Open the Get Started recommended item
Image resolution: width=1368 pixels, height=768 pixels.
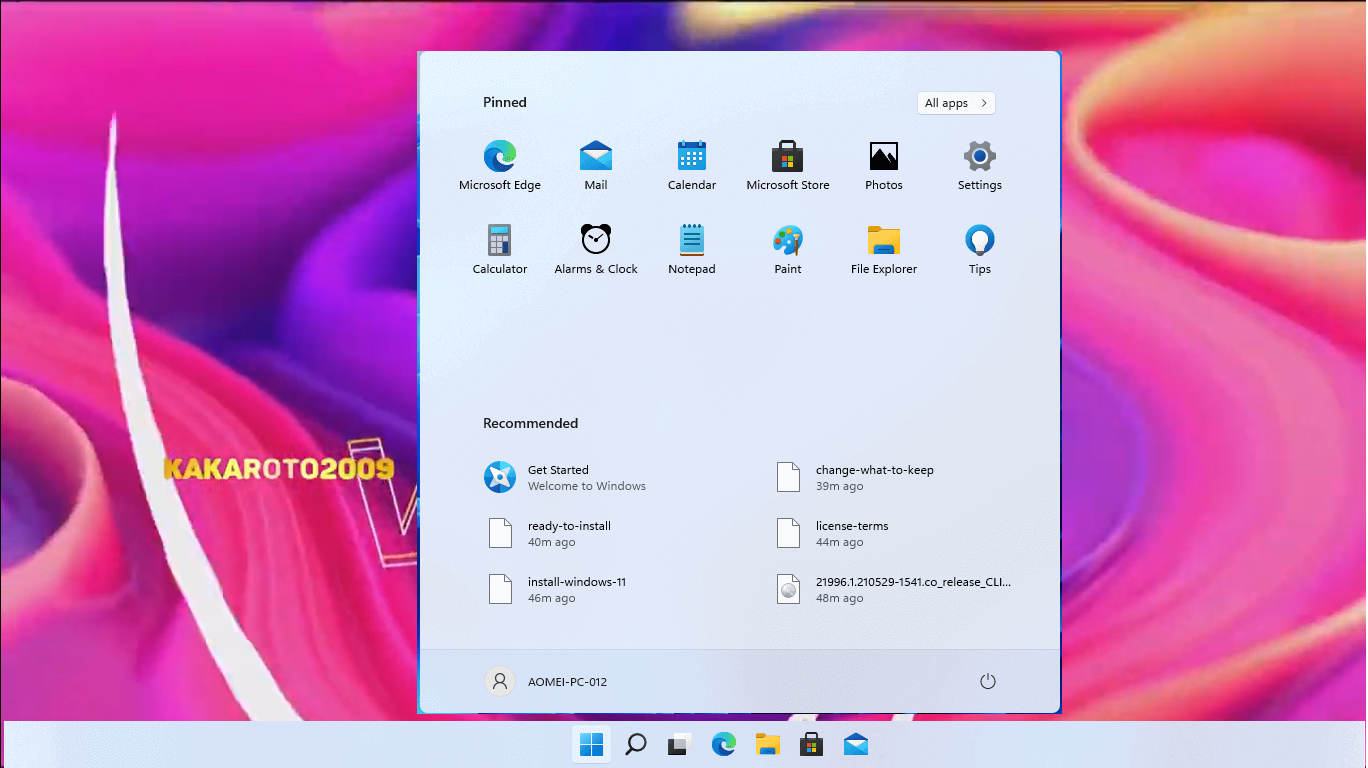[565, 478]
